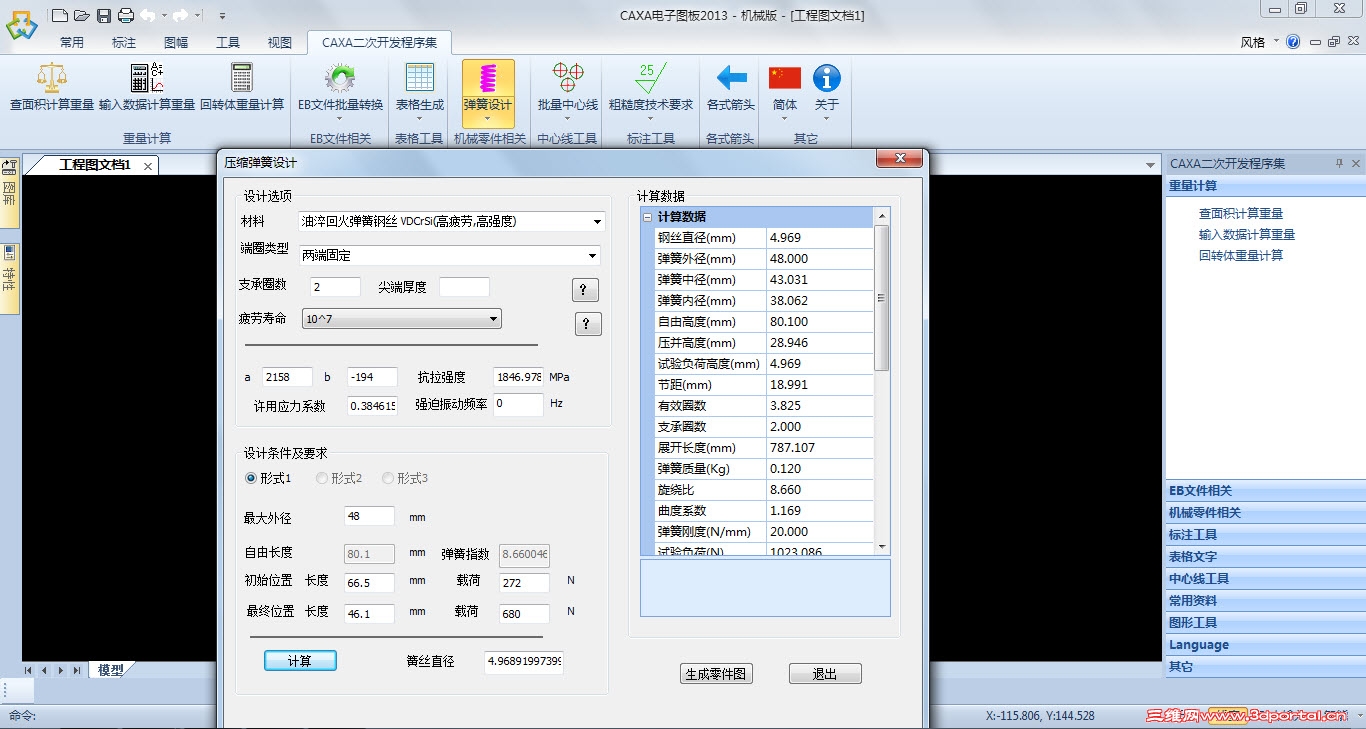
Task: Close the CAXA二次开发程序集 side panel
Action: (x=1356, y=163)
